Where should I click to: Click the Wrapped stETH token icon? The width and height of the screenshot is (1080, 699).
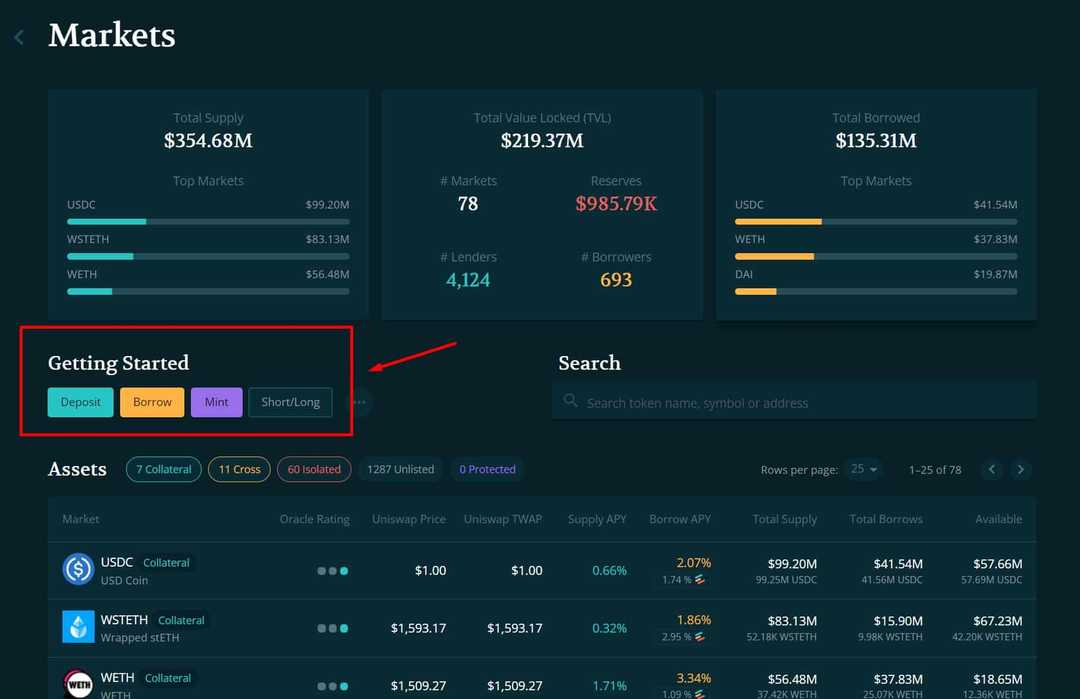77,628
